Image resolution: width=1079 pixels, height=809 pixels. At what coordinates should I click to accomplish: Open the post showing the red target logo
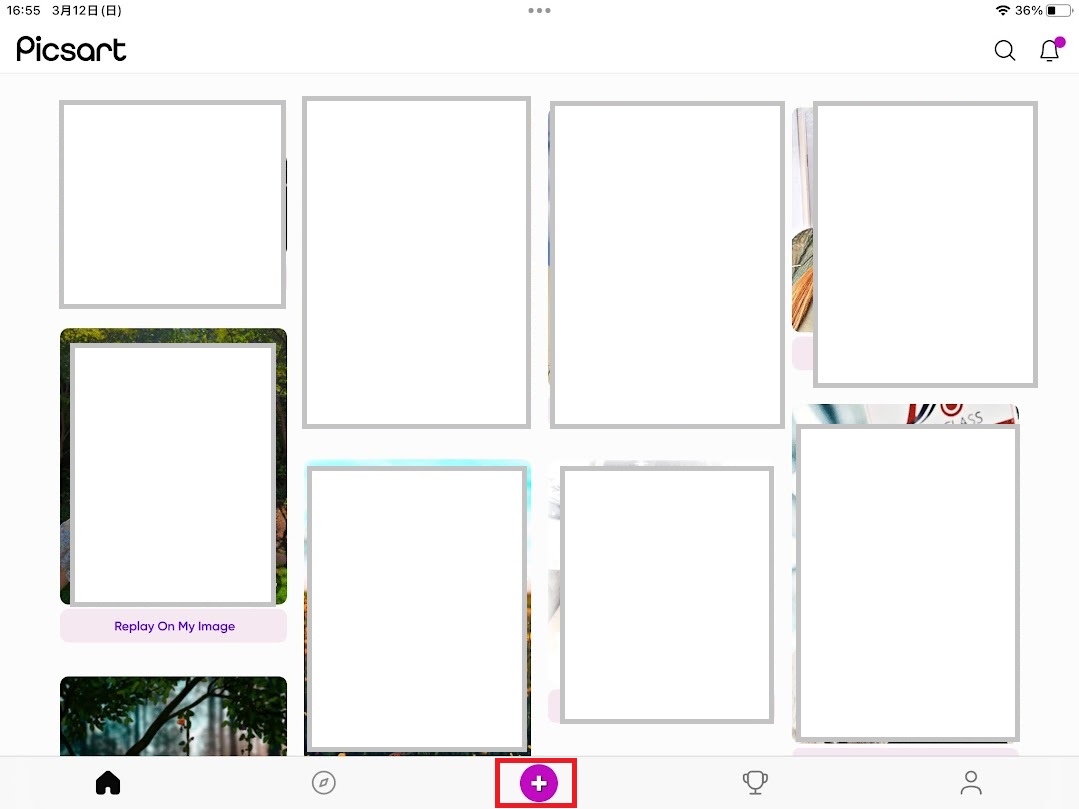click(x=906, y=580)
